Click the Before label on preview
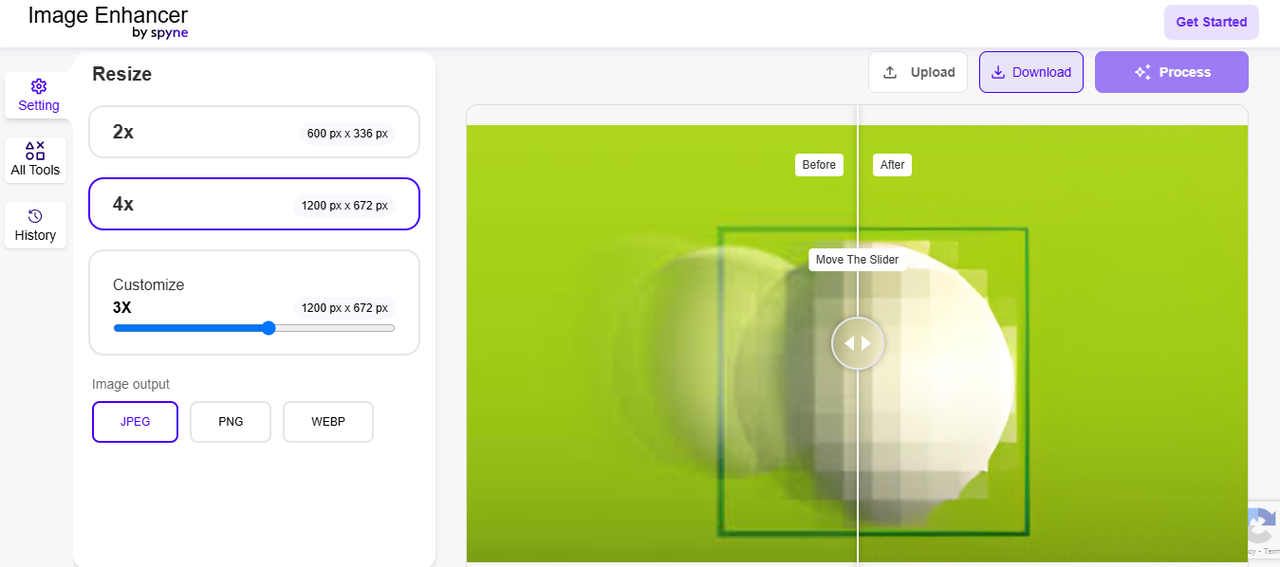Image resolution: width=1280 pixels, height=567 pixels. [x=819, y=165]
